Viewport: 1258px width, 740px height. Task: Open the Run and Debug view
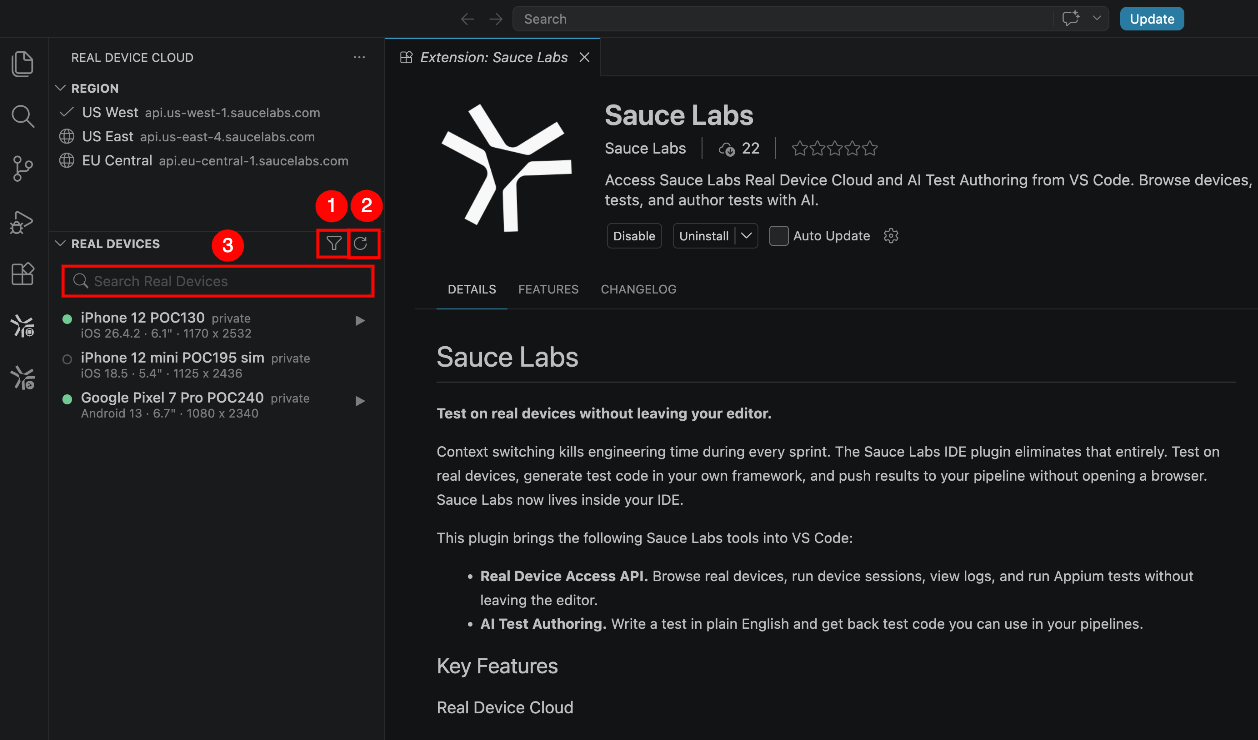coord(22,222)
